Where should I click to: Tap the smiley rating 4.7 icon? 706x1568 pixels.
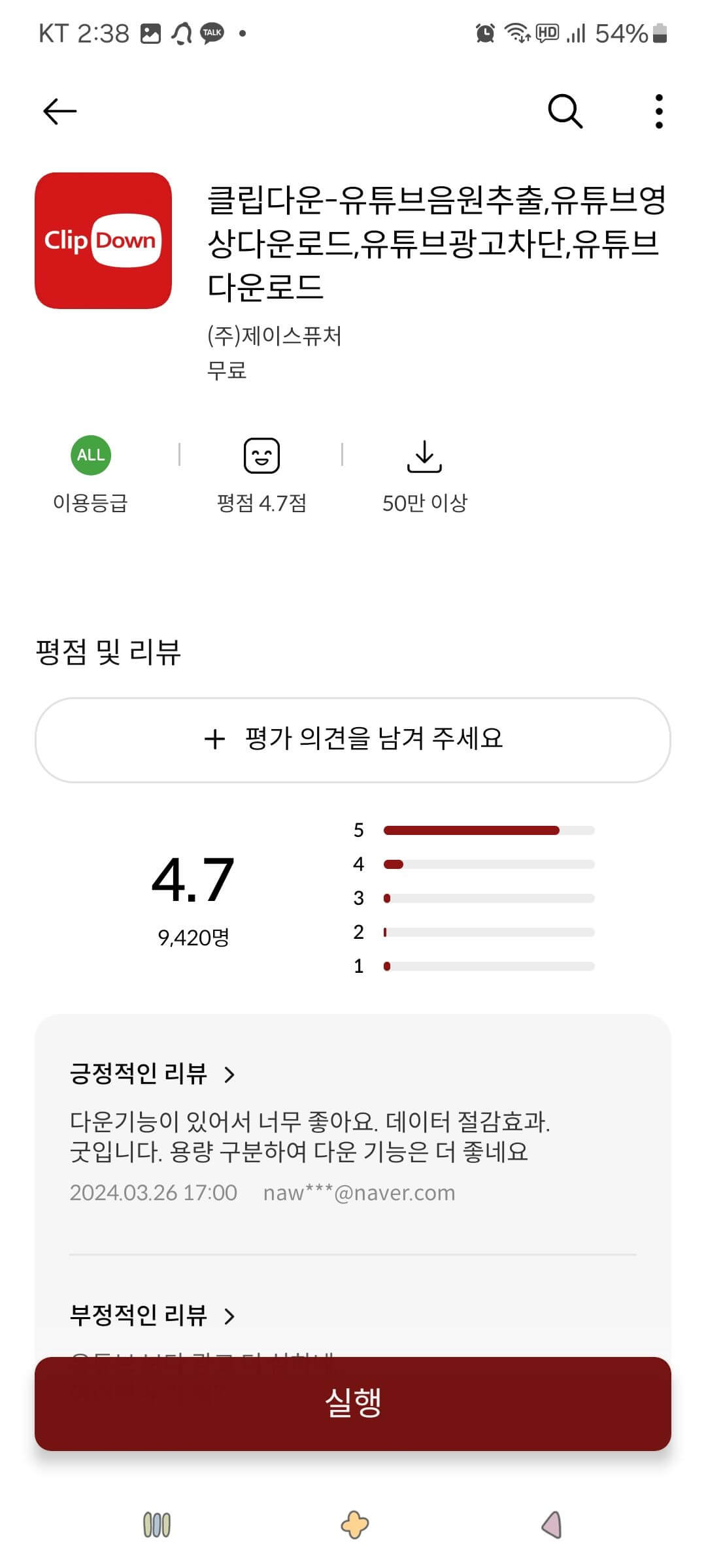pos(261,455)
